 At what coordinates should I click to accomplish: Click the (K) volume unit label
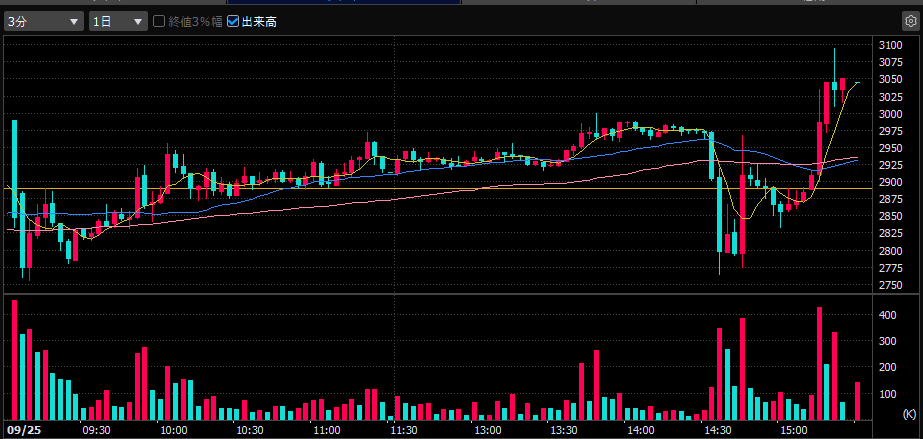[909, 413]
